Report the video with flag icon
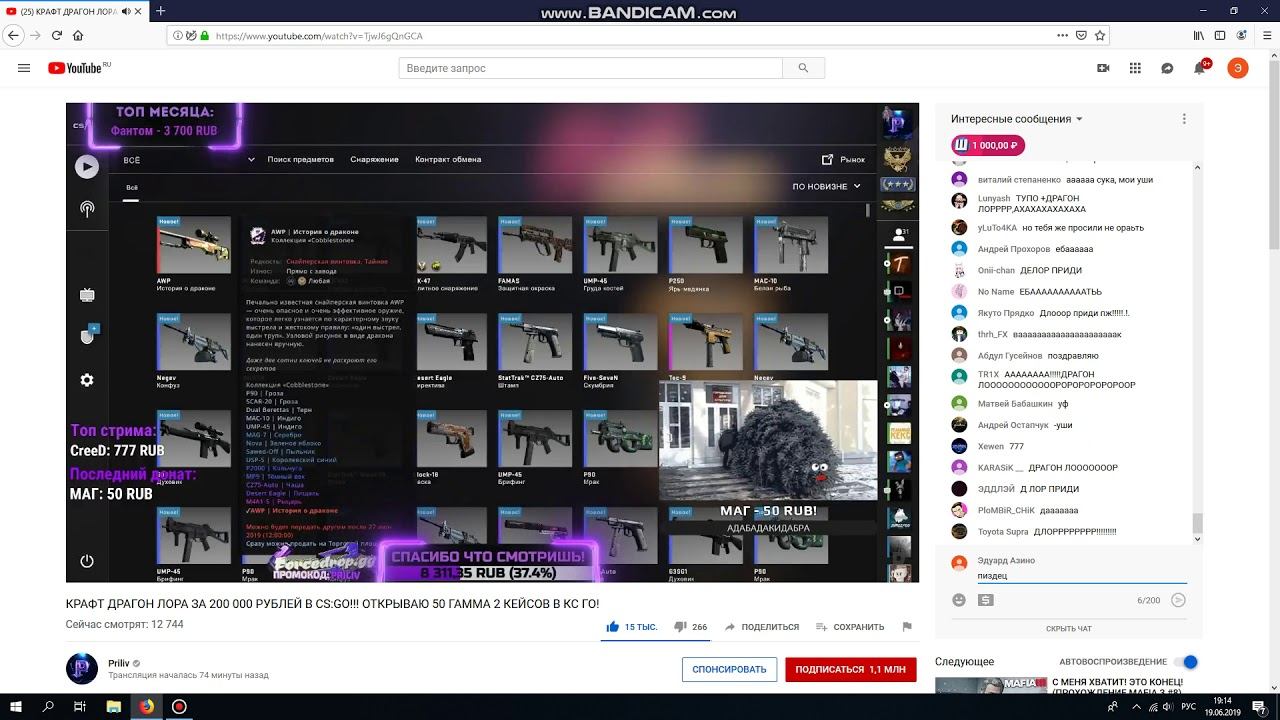The image size is (1280, 720). pyautogui.click(x=907, y=627)
